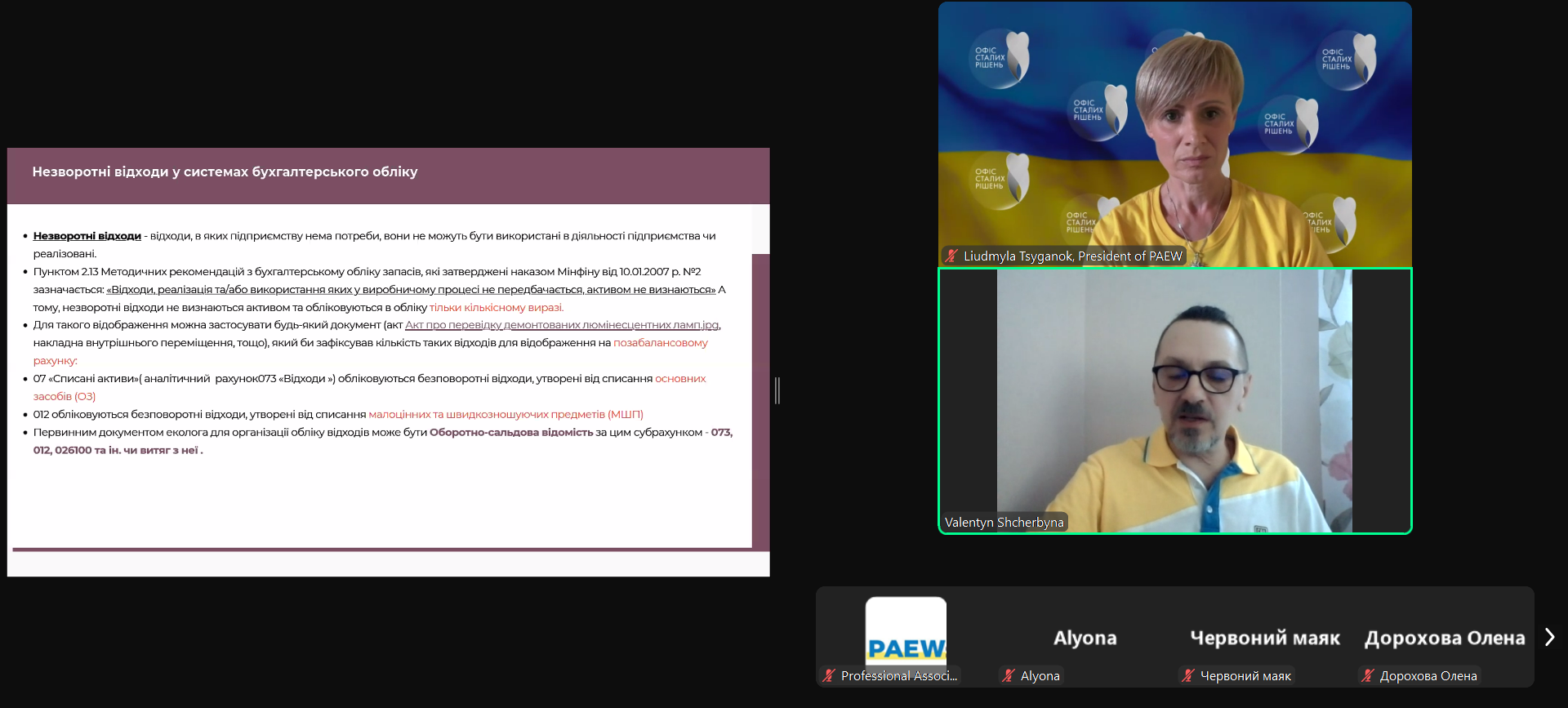
Task: Click the divider handle between slide and videos
Action: point(777,390)
